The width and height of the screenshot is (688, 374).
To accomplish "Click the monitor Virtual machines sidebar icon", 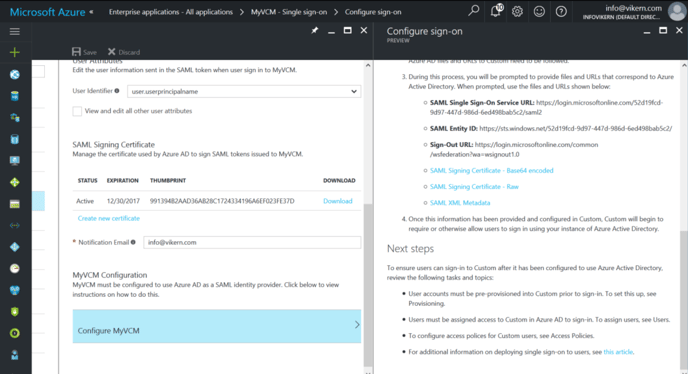I will [x=14, y=161].
